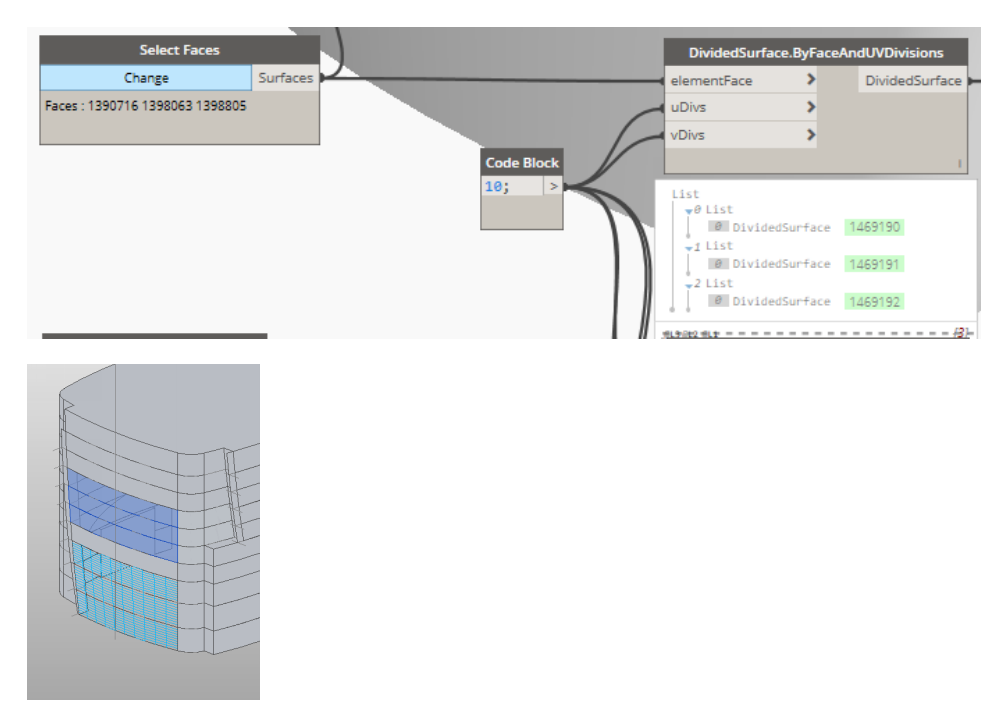This screenshot has height=727, width=981.
Task: Select the Select Faces node title
Action: [x=180, y=50]
